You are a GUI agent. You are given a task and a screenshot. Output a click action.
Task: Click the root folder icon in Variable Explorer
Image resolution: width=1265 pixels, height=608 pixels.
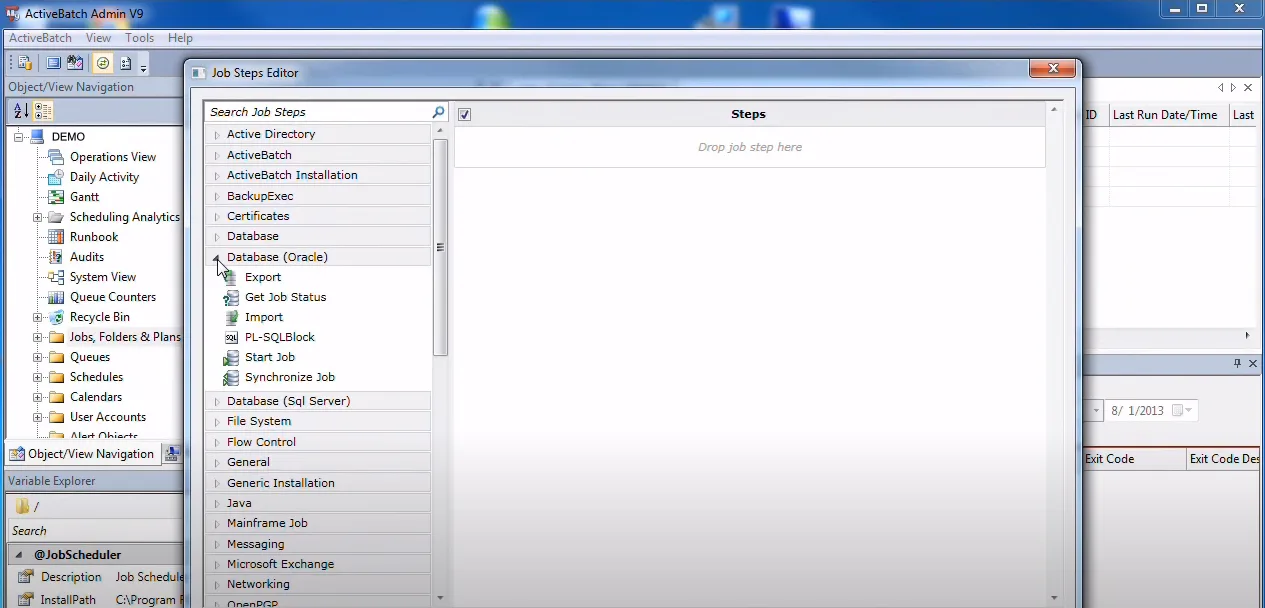pos(23,506)
